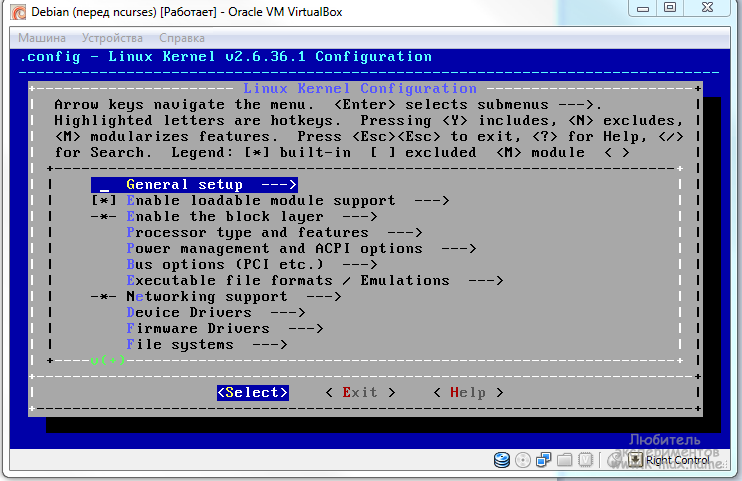Toggle Enable loadable module support checkbox
Image resolution: width=742 pixels, height=481 pixels.
tap(104, 201)
